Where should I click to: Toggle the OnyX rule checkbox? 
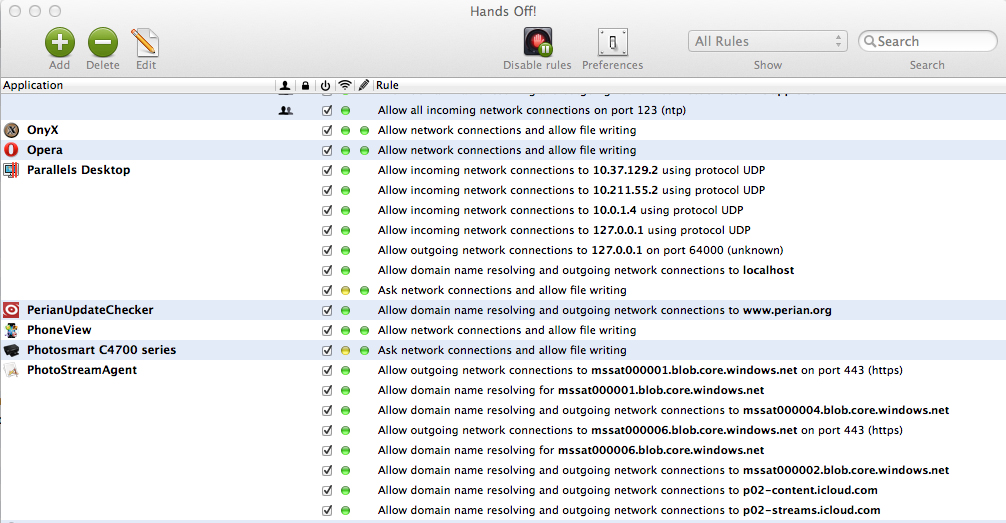[x=327, y=130]
